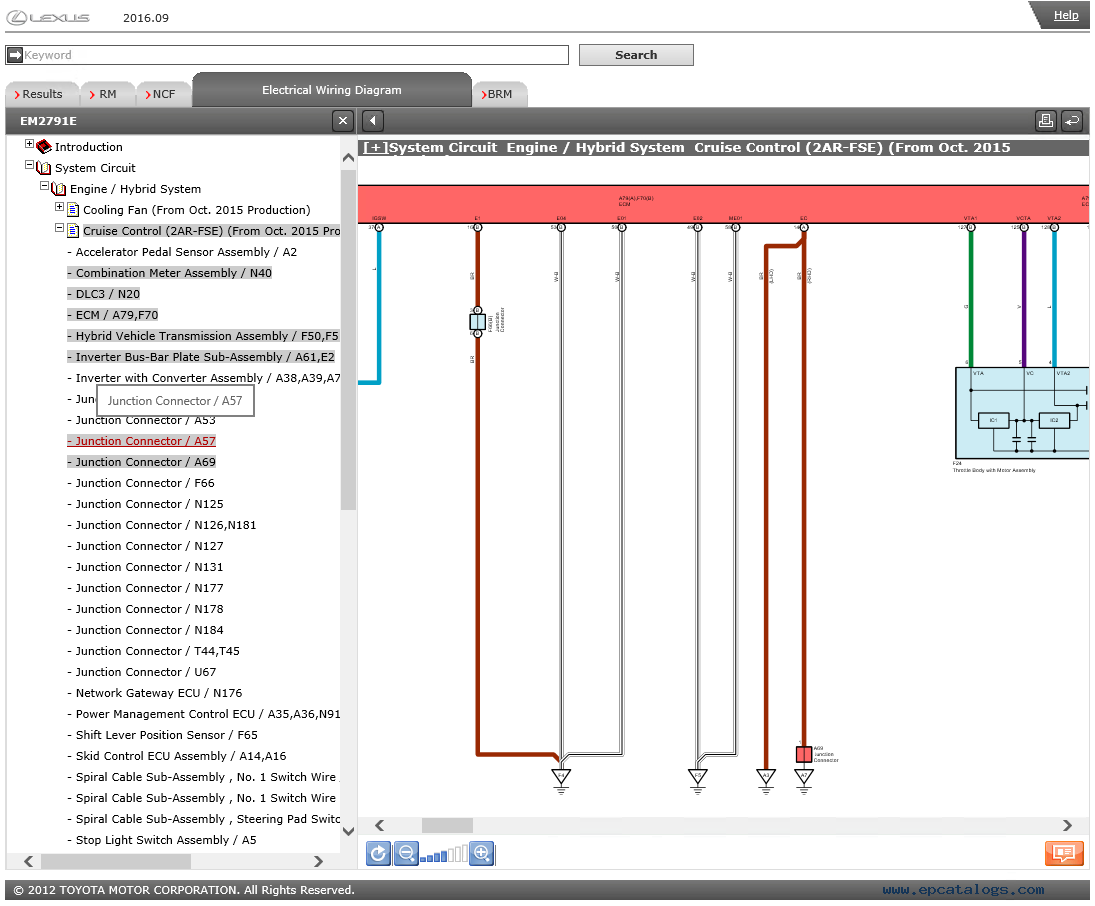Screen dimensions: 1095x906
Task: Switch to the Results tab
Action: pos(41,94)
